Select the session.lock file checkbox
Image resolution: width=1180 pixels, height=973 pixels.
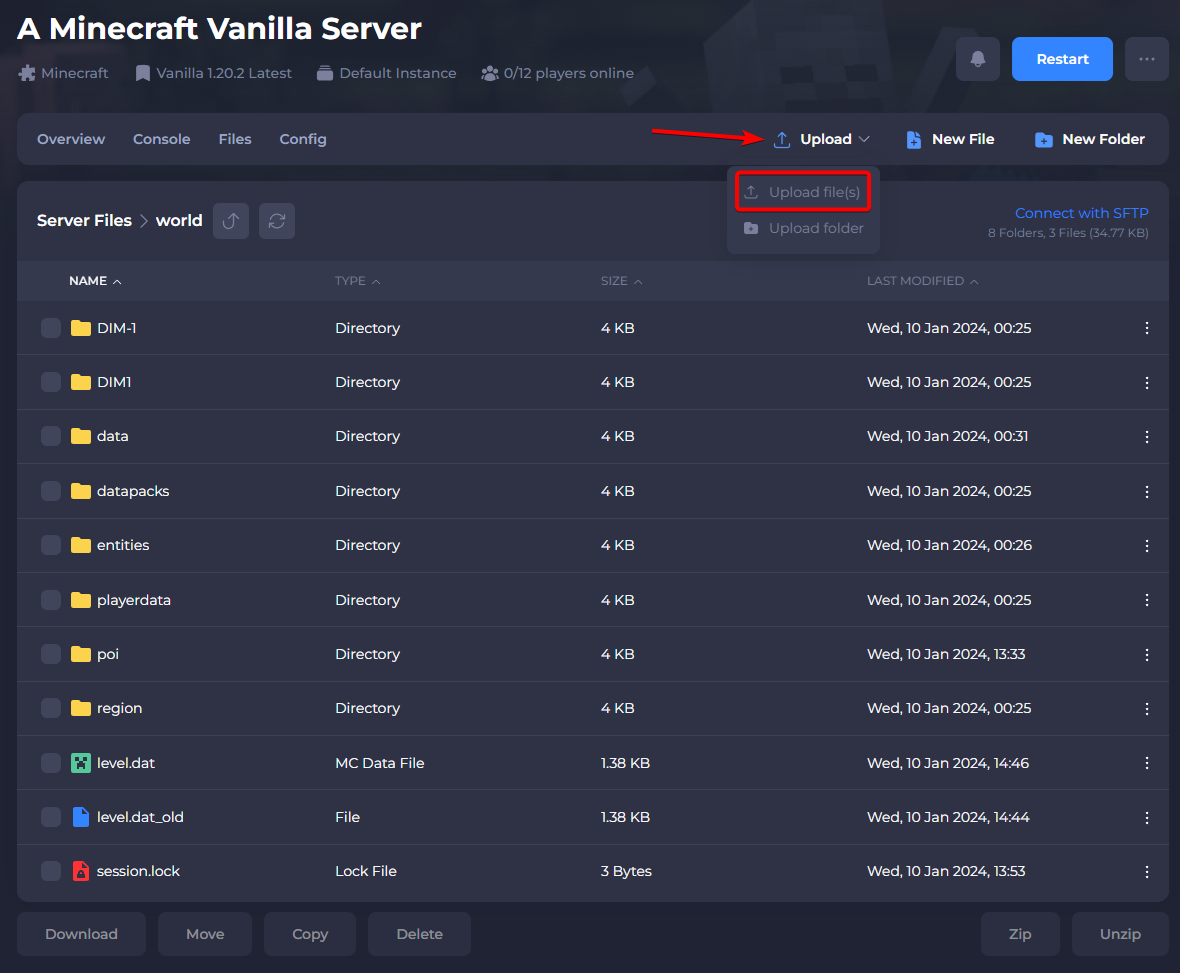50,871
